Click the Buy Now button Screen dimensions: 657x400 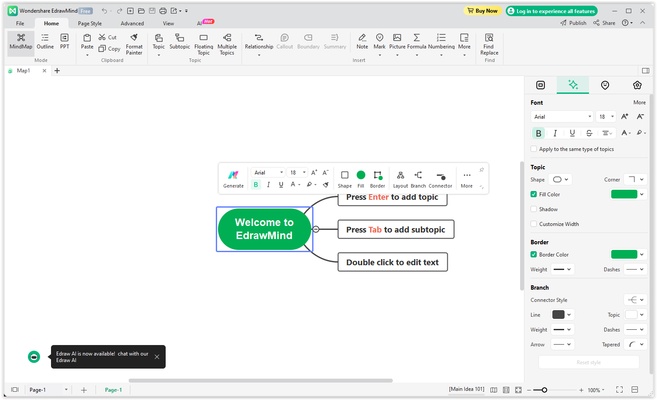coord(483,11)
